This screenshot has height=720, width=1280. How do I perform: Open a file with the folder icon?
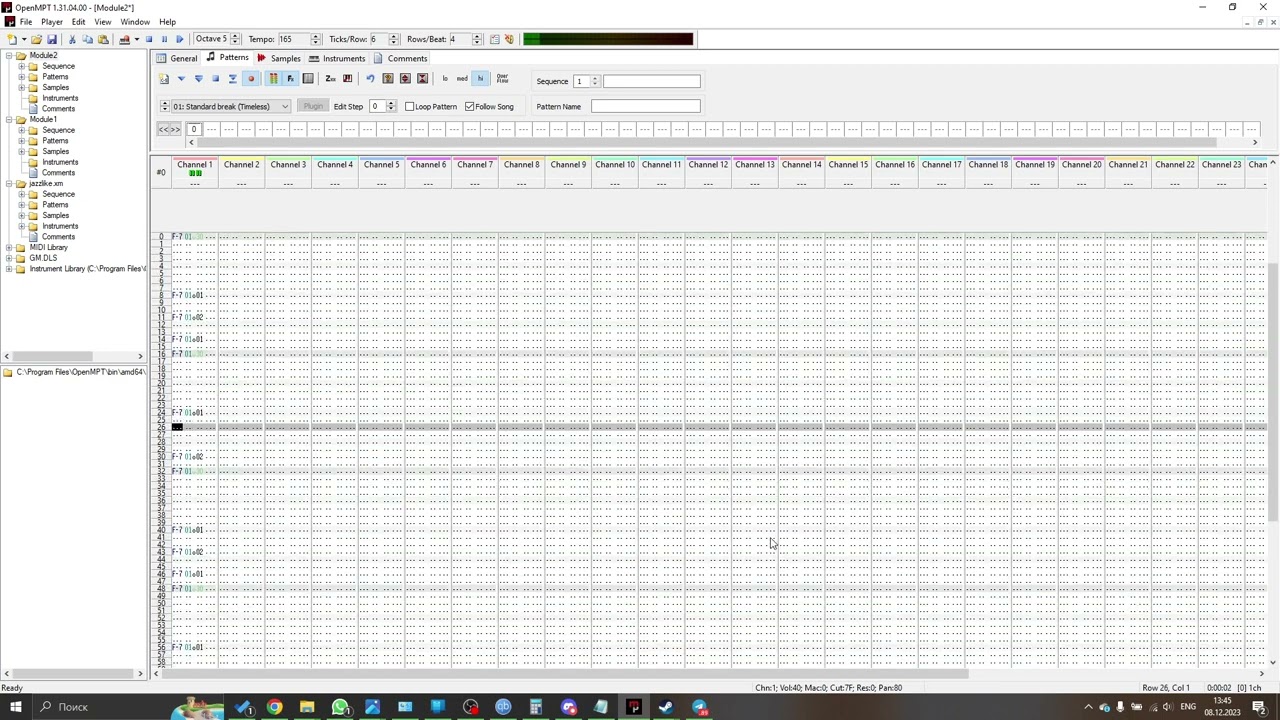click(36, 39)
